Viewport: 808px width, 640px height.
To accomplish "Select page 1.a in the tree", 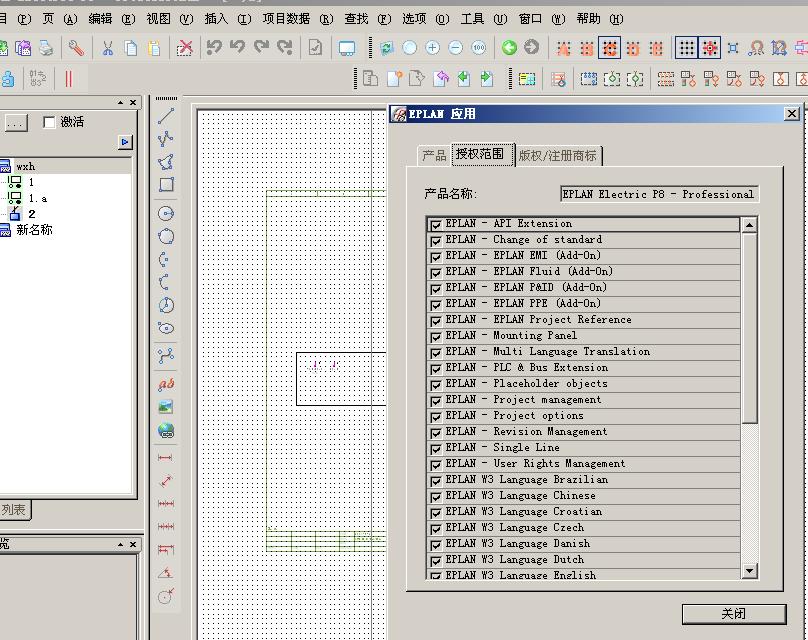I will (x=37, y=198).
